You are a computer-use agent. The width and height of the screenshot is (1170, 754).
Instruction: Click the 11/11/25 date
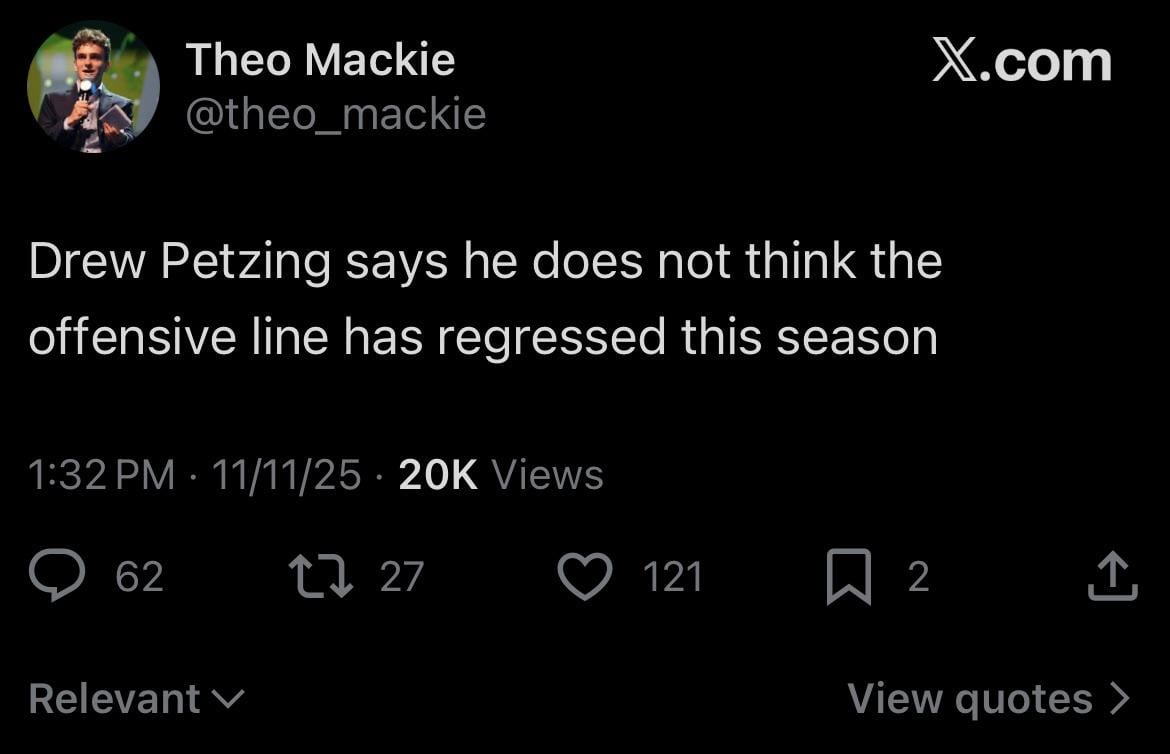[x=286, y=474]
